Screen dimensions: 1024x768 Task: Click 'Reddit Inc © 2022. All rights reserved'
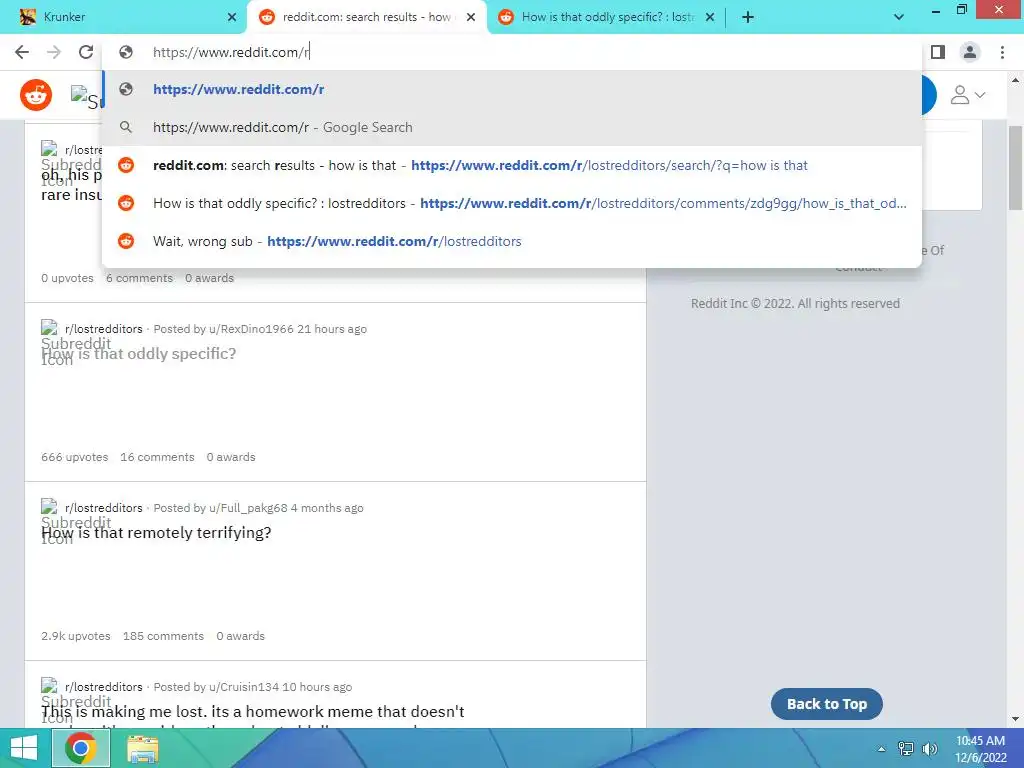pyautogui.click(x=795, y=304)
